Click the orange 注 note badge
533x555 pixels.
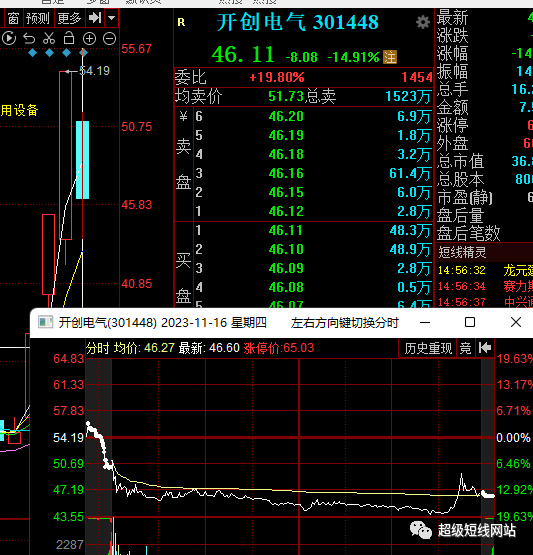[x=390, y=57]
